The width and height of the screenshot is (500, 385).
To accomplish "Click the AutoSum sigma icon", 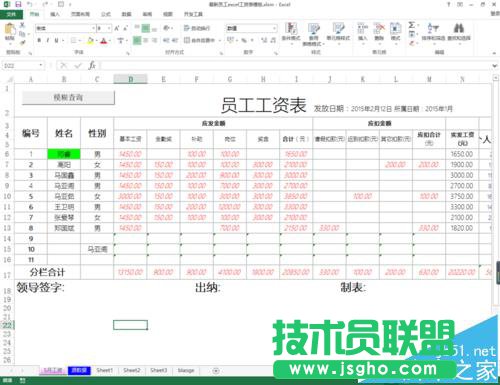I will pyautogui.click(x=412, y=25).
